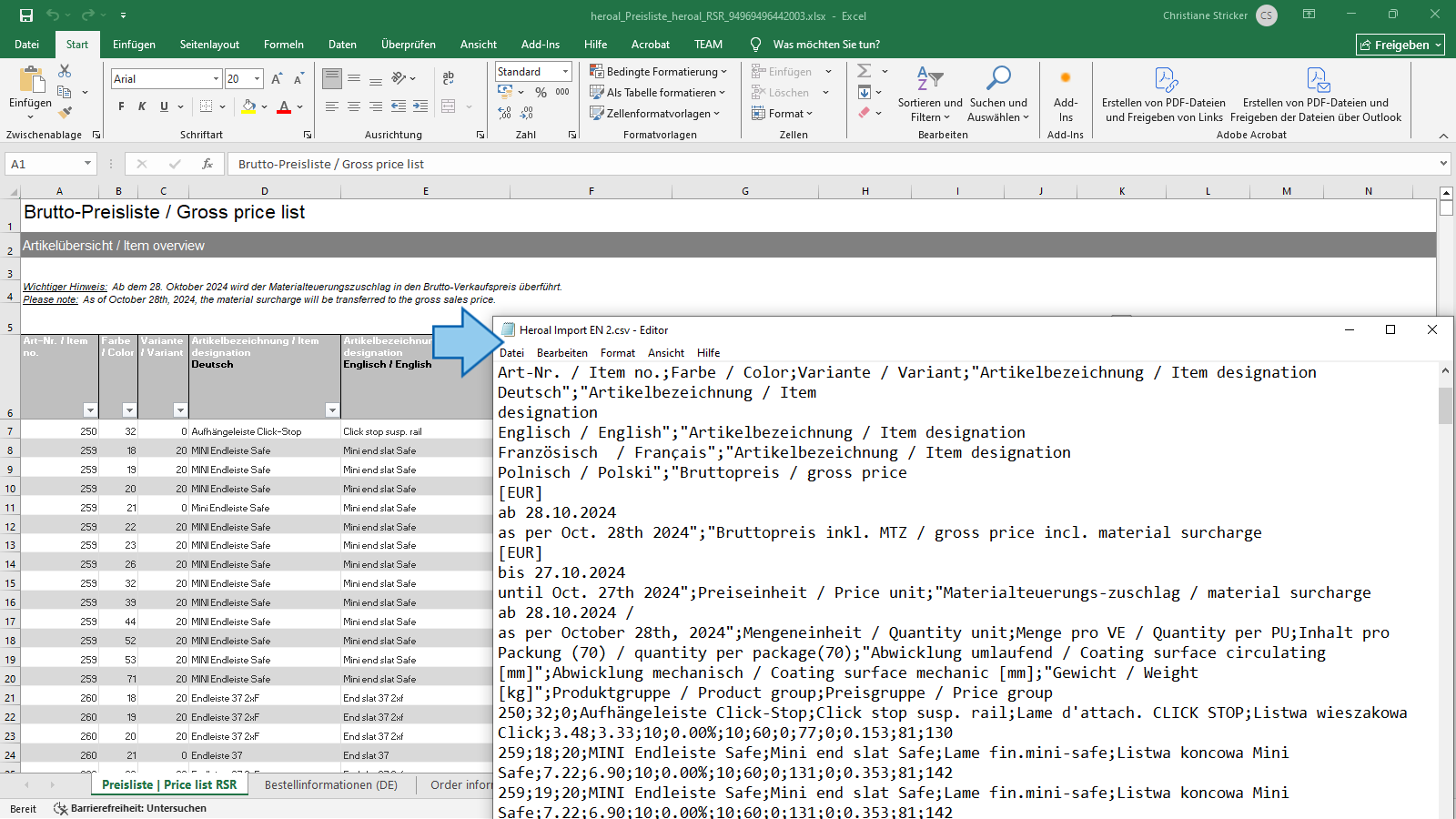Open the Arial font name dropdown
Image resolution: width=1456 pixels, height=819 pixels.
pos(216,79)
